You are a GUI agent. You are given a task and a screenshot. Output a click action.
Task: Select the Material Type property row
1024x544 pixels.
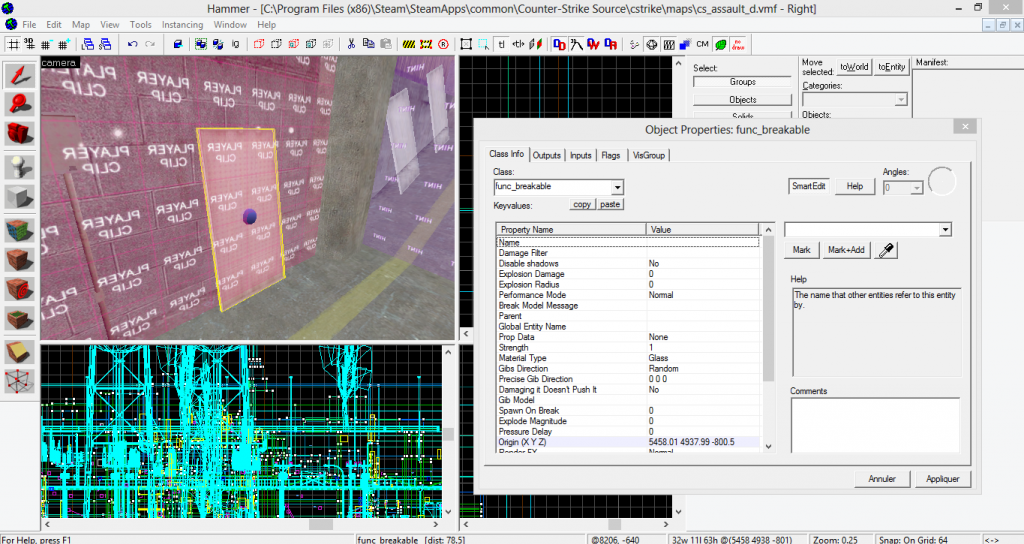pos(628,358)
